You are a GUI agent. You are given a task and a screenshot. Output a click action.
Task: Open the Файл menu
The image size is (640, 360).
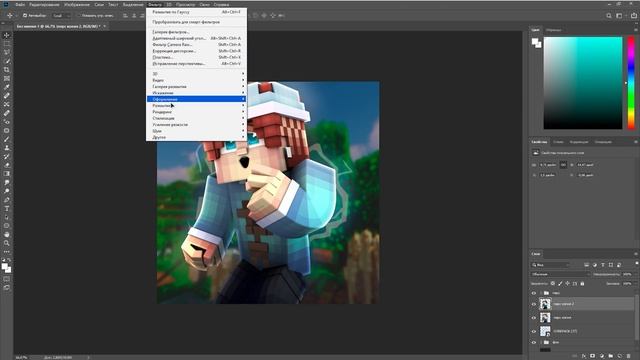[x=20, y=4]
